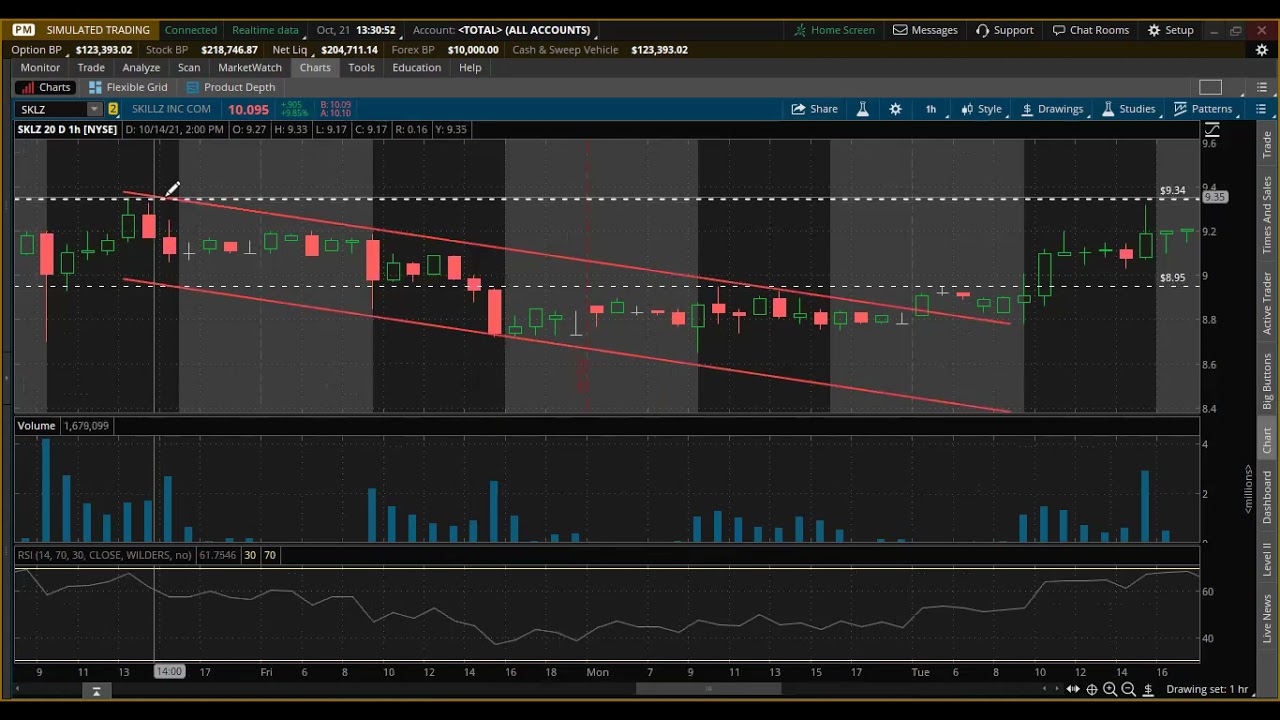Image resolution: width=1280 pixels, height=720 pixels.
Task: Open the Trade tab
Action: (x=91, y=67)
